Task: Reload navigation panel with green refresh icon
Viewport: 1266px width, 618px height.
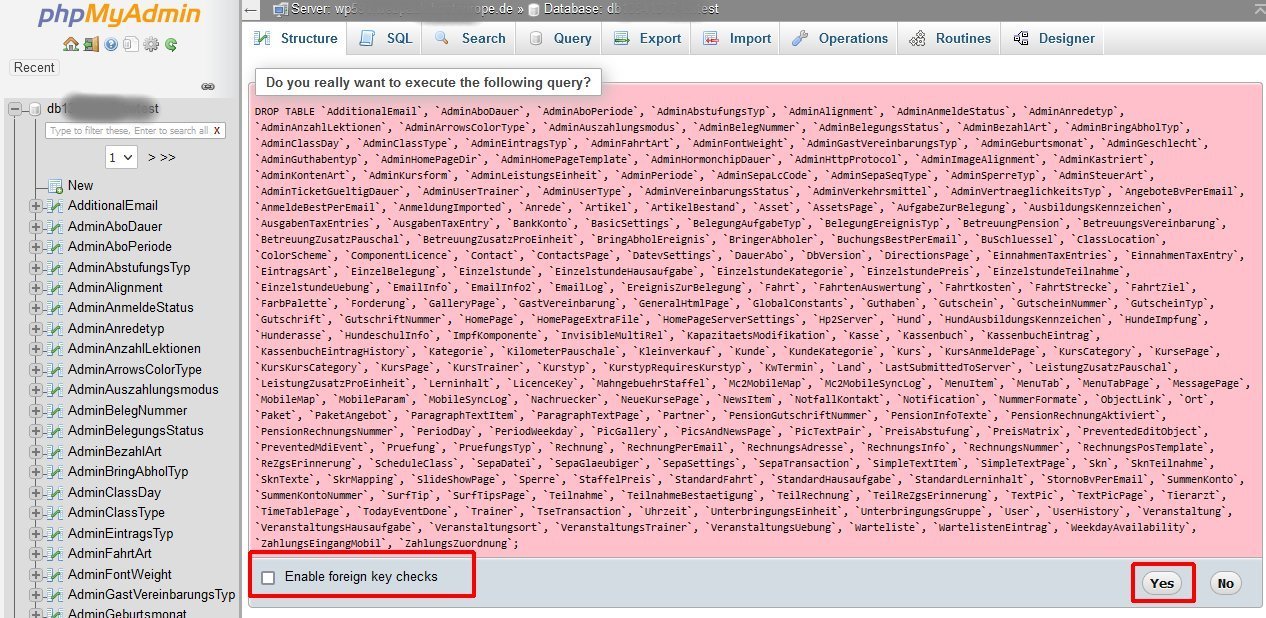Action: coord(171,44)
